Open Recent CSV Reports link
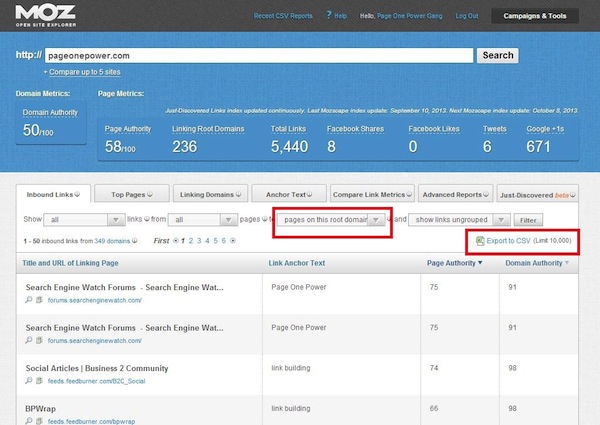Screen dimensions: 600x425 pos(283,16)
